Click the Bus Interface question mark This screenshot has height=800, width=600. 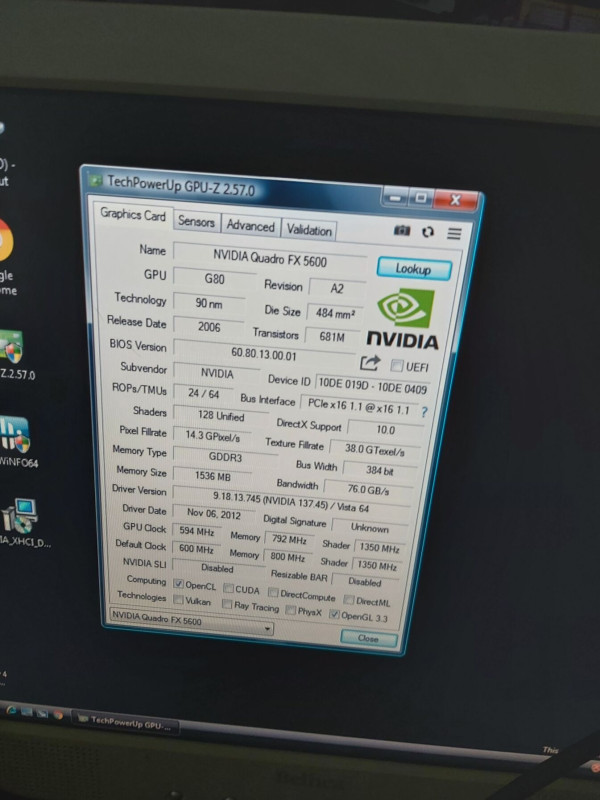coord(424,412)
